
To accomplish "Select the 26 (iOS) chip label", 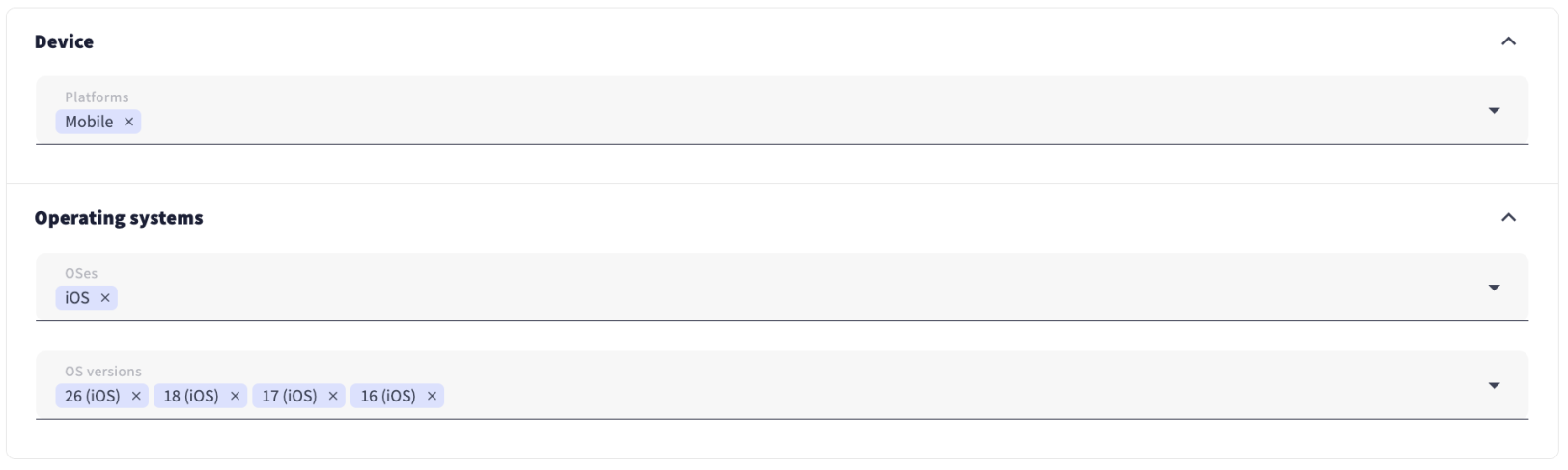I will (93, 396).
